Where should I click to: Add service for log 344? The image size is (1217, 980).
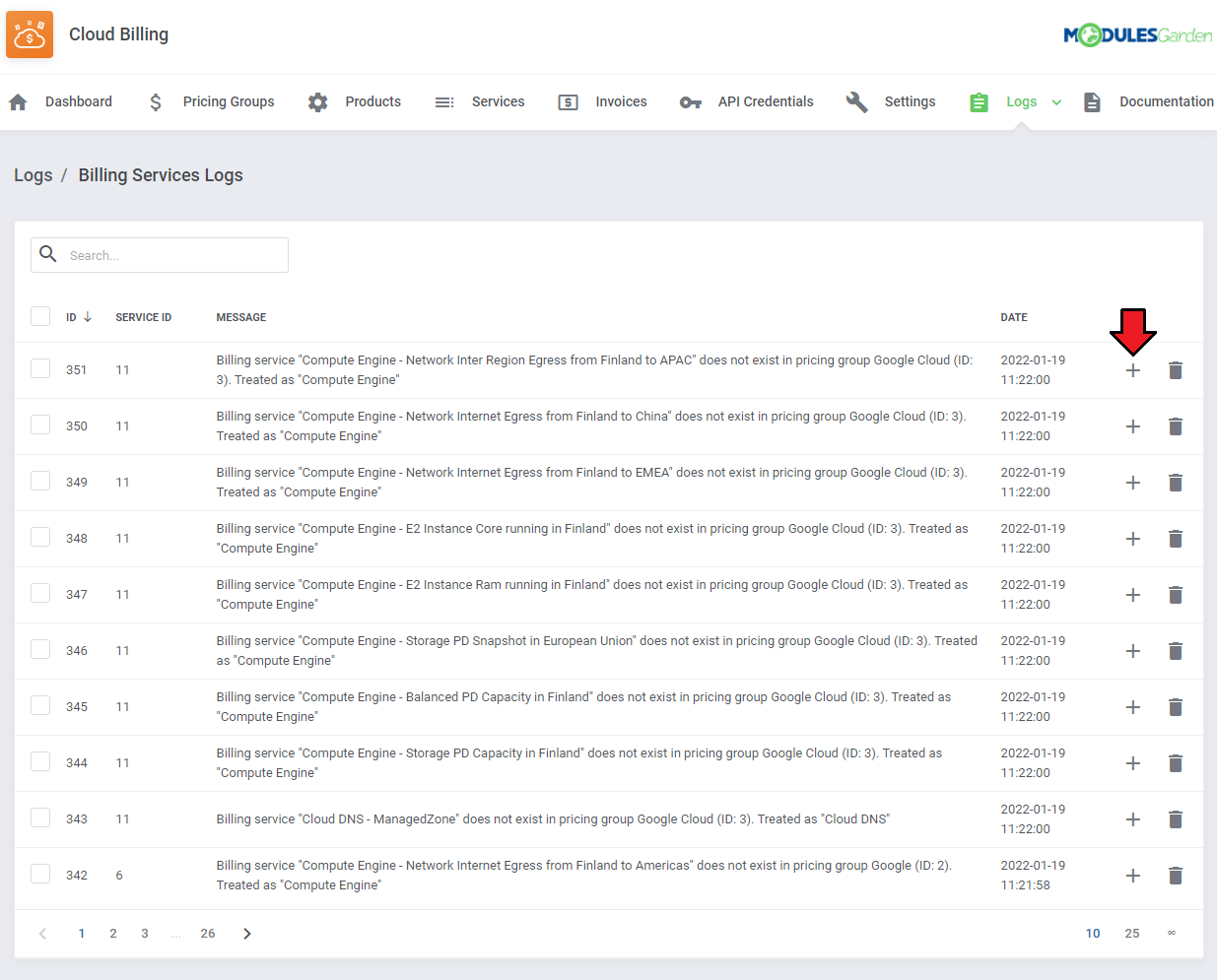point(1133,763)
